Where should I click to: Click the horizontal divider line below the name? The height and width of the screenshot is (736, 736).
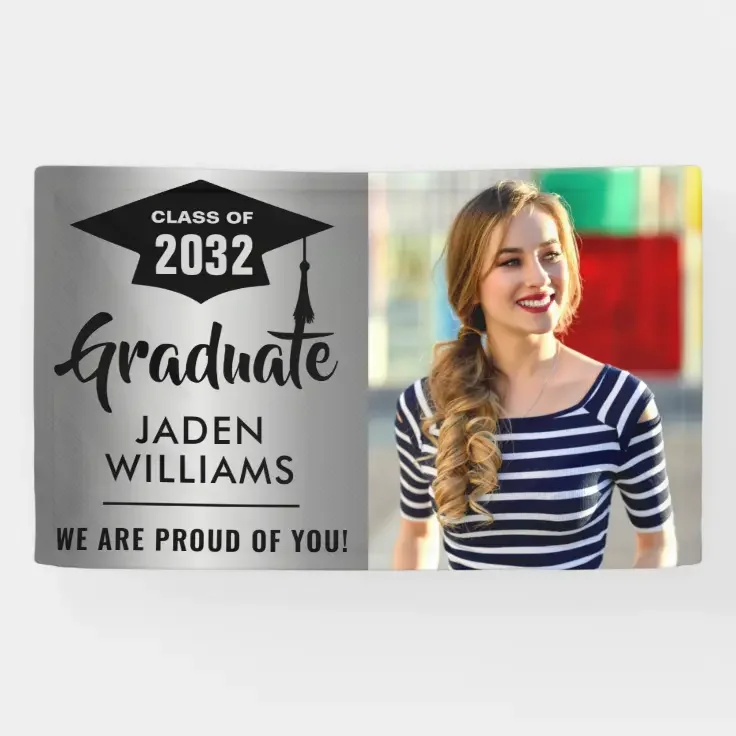point(201,506)
